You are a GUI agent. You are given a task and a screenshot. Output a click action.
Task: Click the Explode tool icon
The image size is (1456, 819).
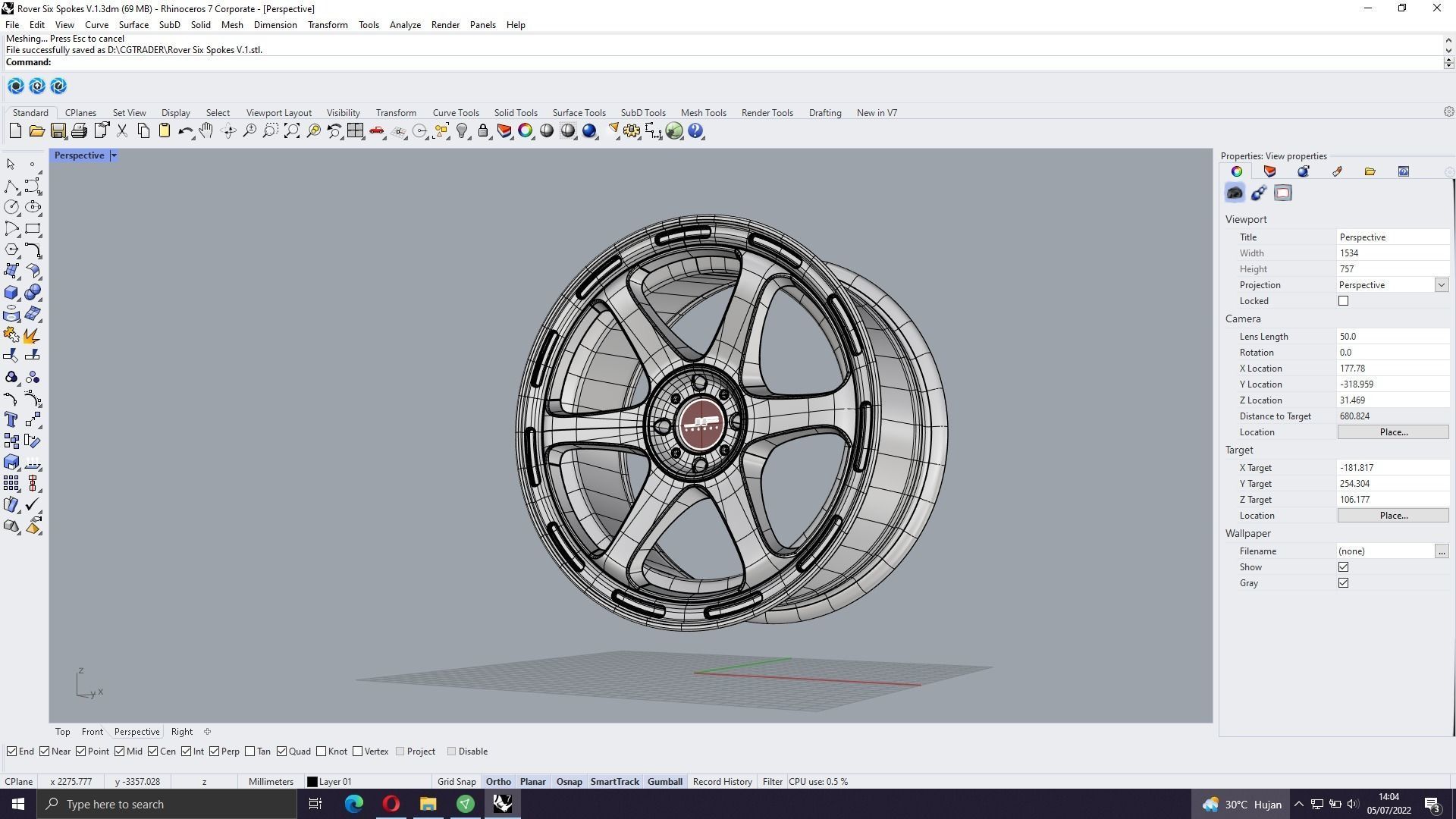[x=33, y=334]
